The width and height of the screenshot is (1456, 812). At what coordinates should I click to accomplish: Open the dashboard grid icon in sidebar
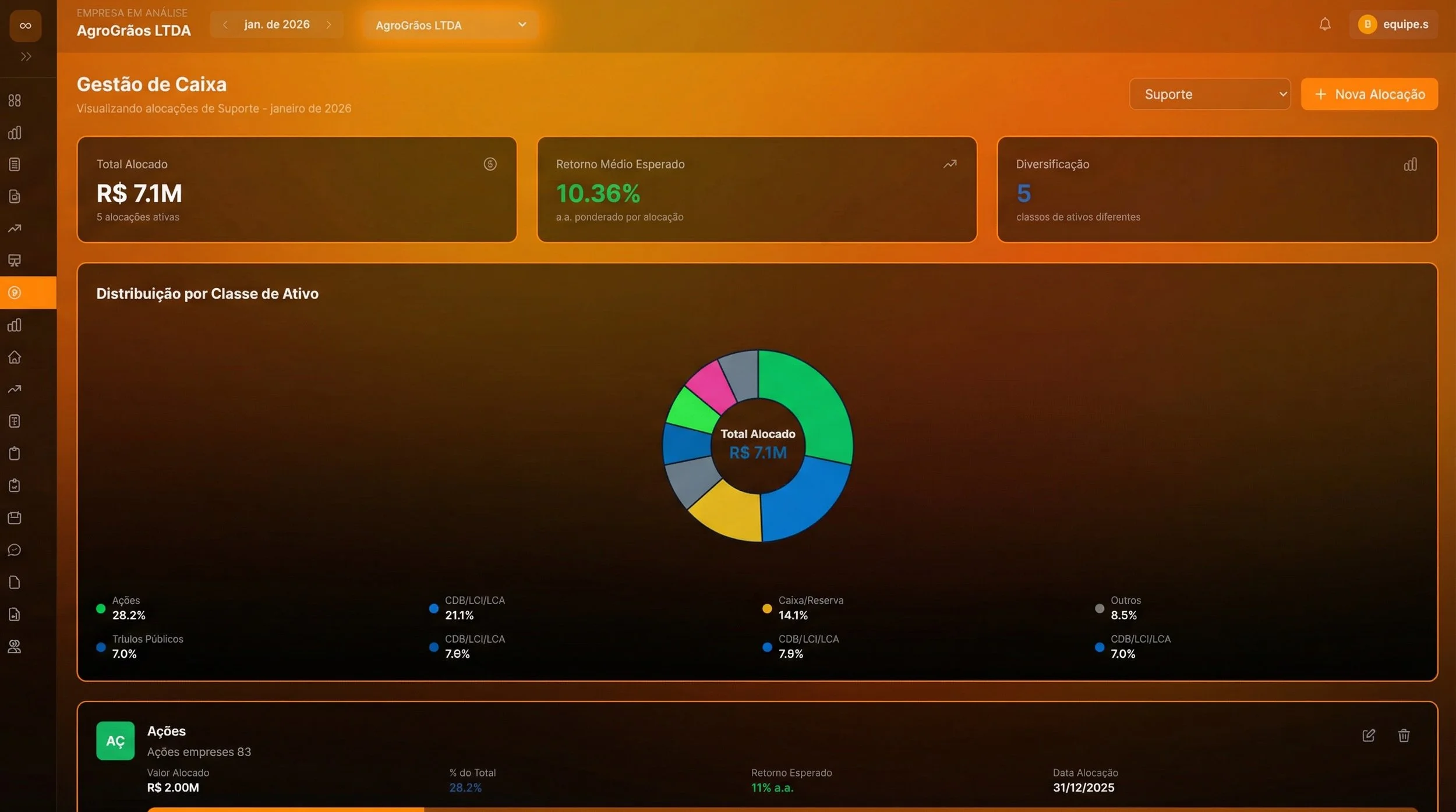15,101
